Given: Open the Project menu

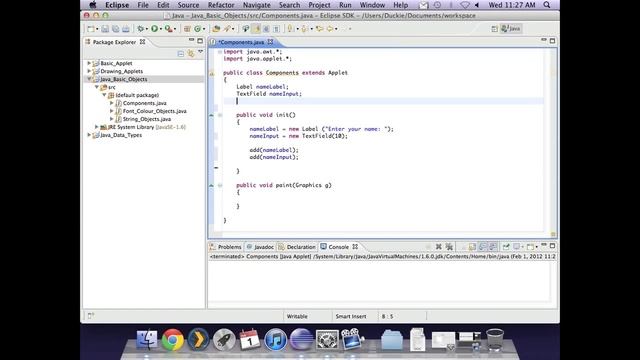Looking at the screenshot, I should [x=319, y=5].
